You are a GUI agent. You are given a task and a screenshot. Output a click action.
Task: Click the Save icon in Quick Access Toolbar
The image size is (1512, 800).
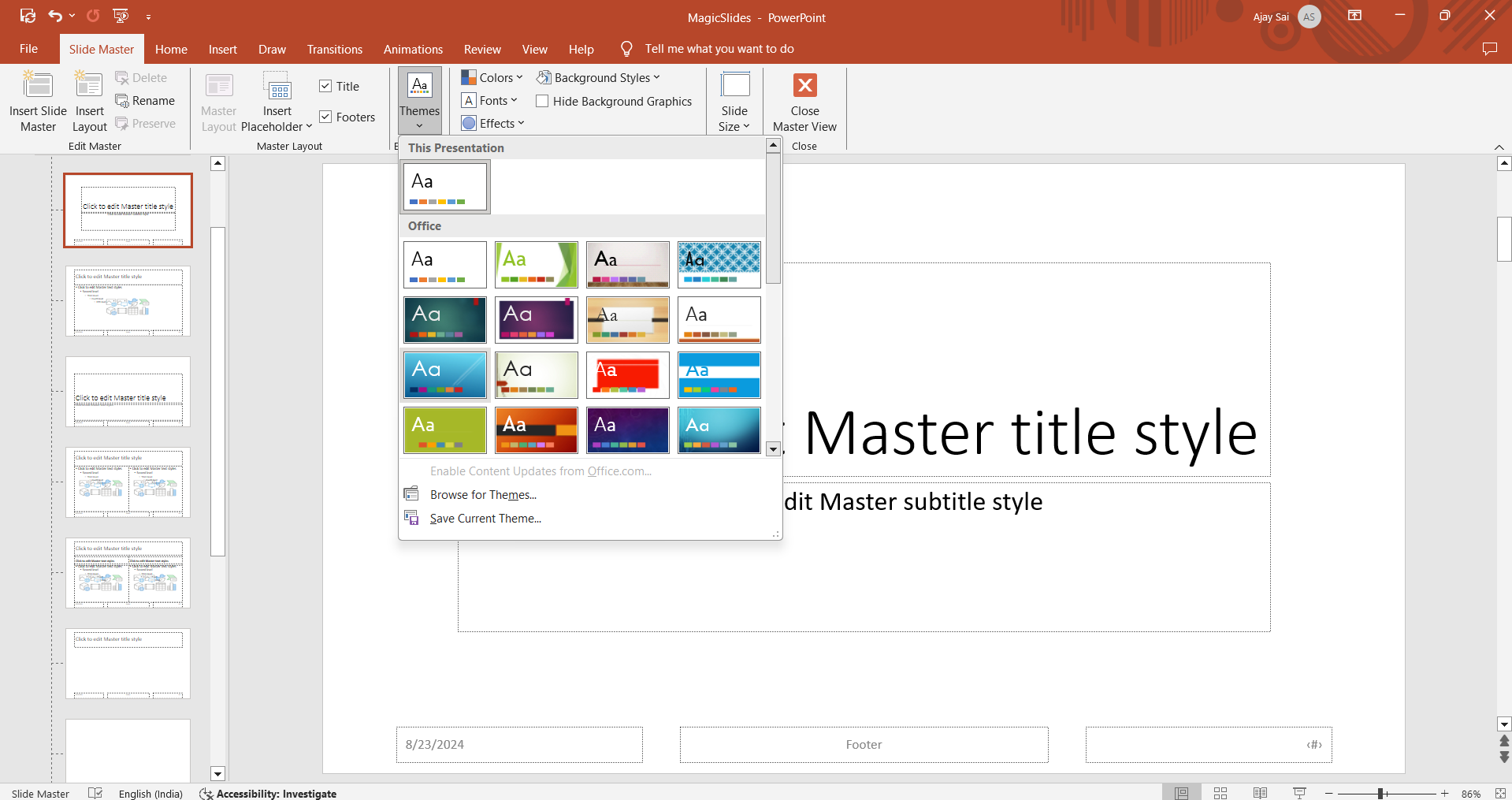click(x=28, y=16)
